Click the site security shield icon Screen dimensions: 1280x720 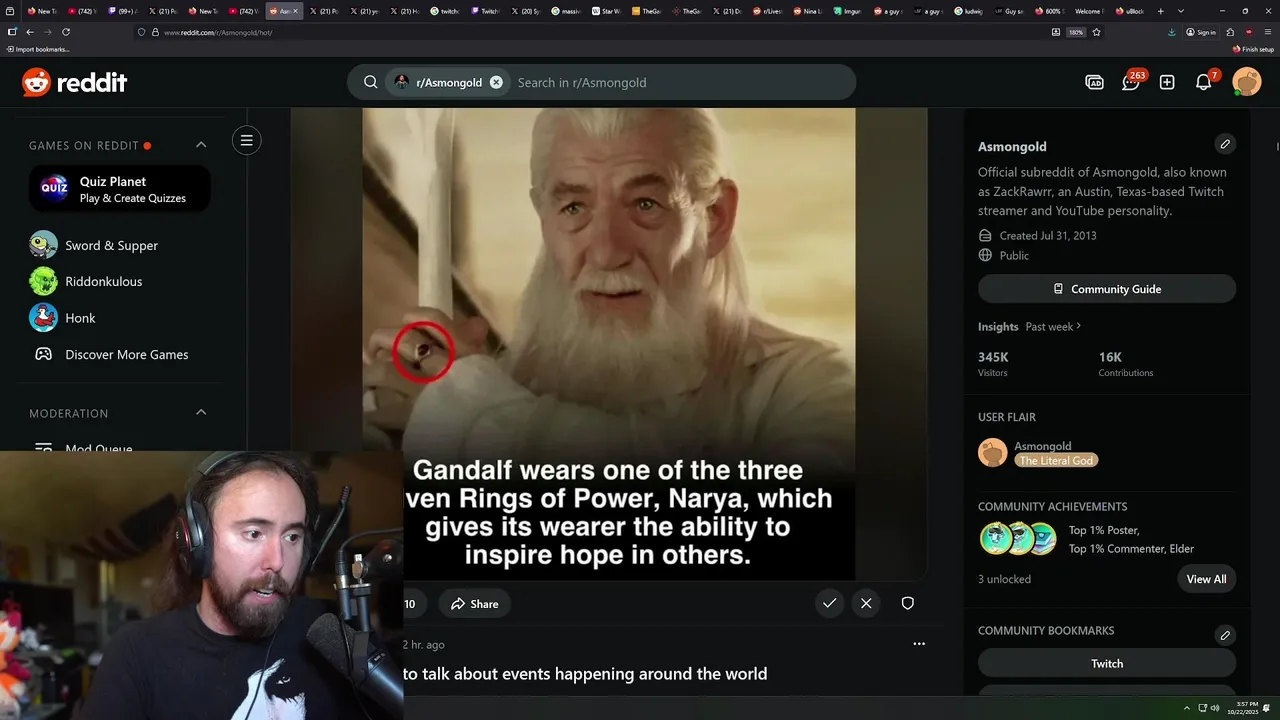pos(141,32)
